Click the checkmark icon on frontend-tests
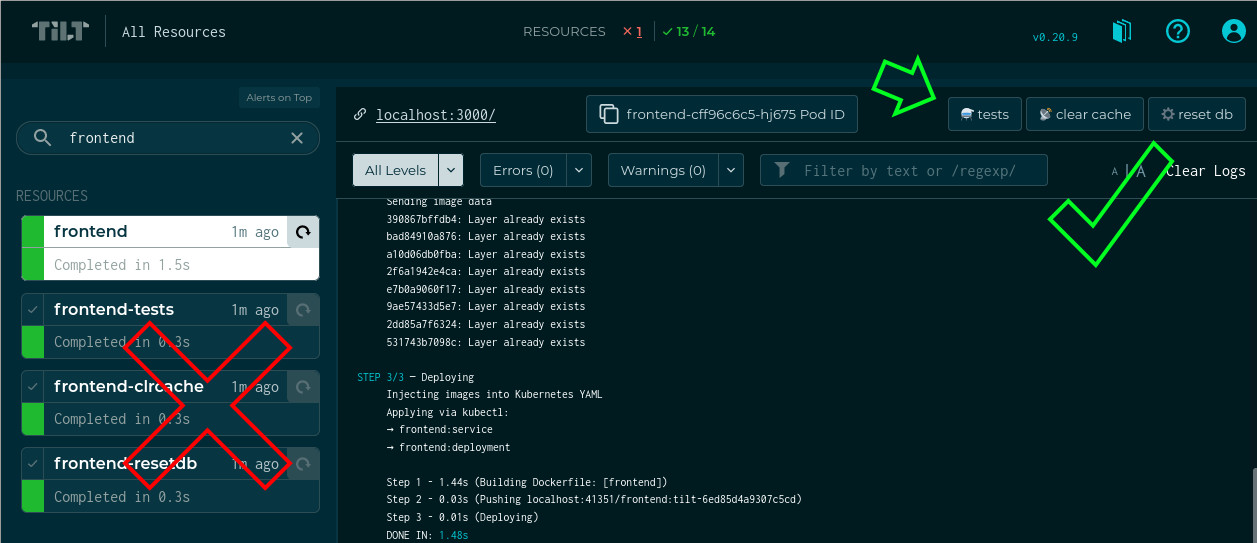Viewport: 1257px width, 543px height. (x=33, y=310)
